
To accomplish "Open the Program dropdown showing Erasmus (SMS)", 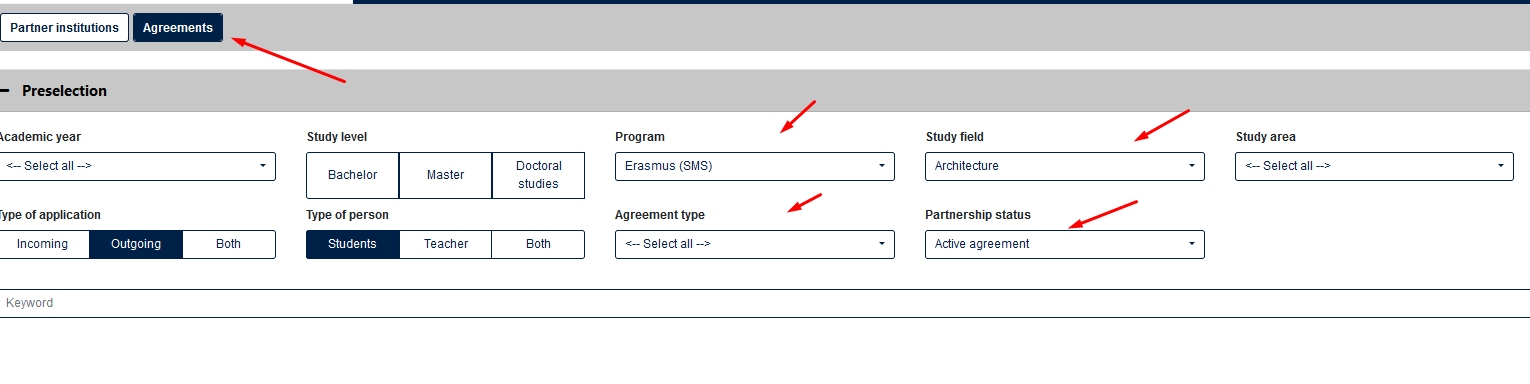I will [755, 166].
